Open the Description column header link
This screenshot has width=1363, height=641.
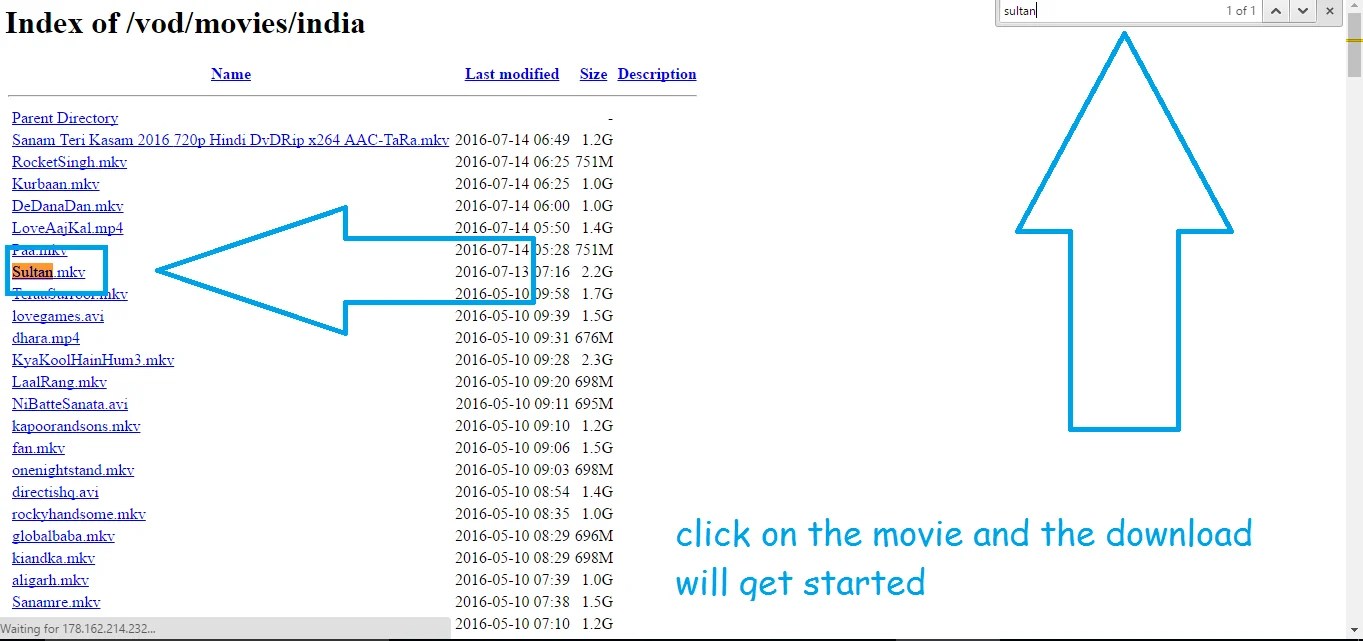(656, 74)
